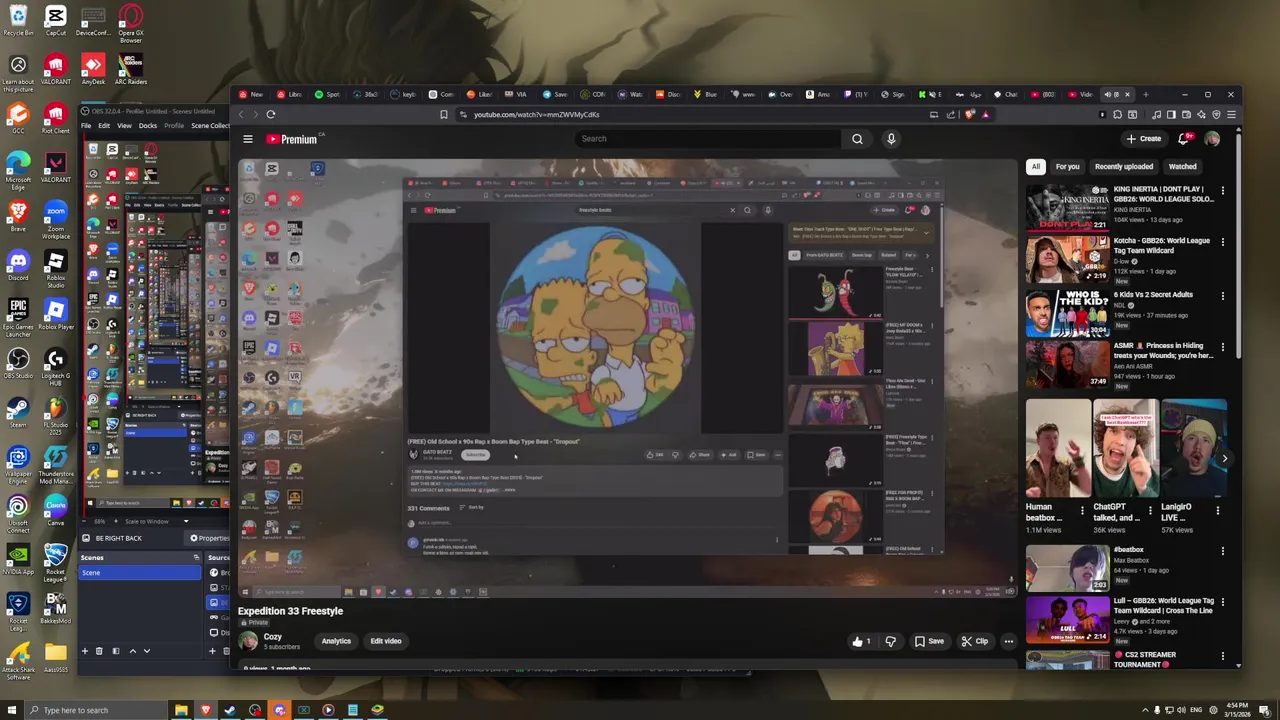This screenshot has width=1280, height=720.
Task: Open CapCut desktop shortcut
Action: click(x=55, y=21)
